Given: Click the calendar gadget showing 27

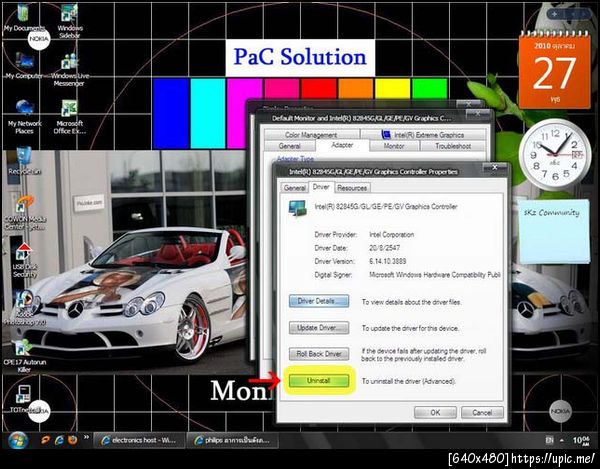Looking at the screenshot, I should click(x=554, y=70).
